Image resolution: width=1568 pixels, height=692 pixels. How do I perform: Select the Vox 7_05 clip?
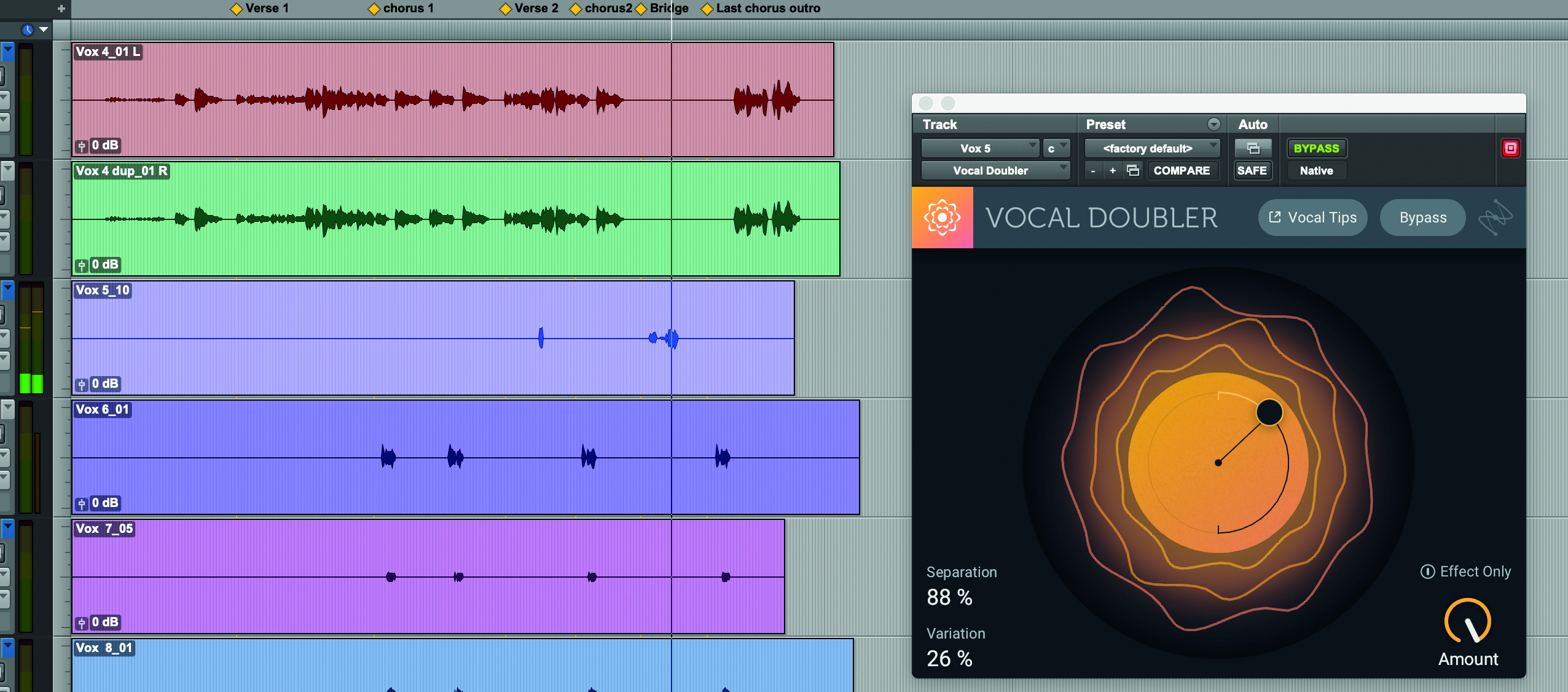click(x=428, y=576)
